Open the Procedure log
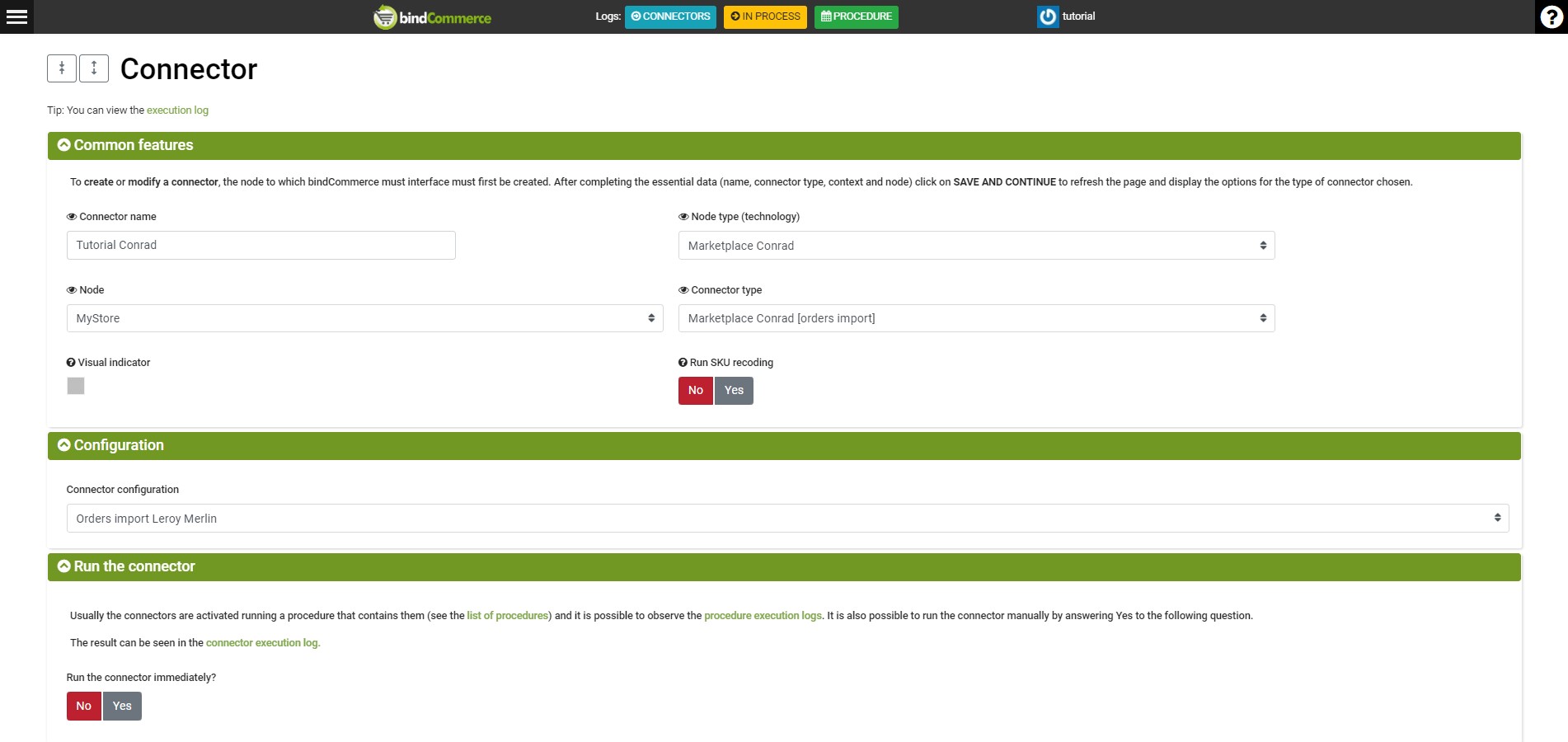The height and width of the screenshot is (742, 1568). point(857,16)
